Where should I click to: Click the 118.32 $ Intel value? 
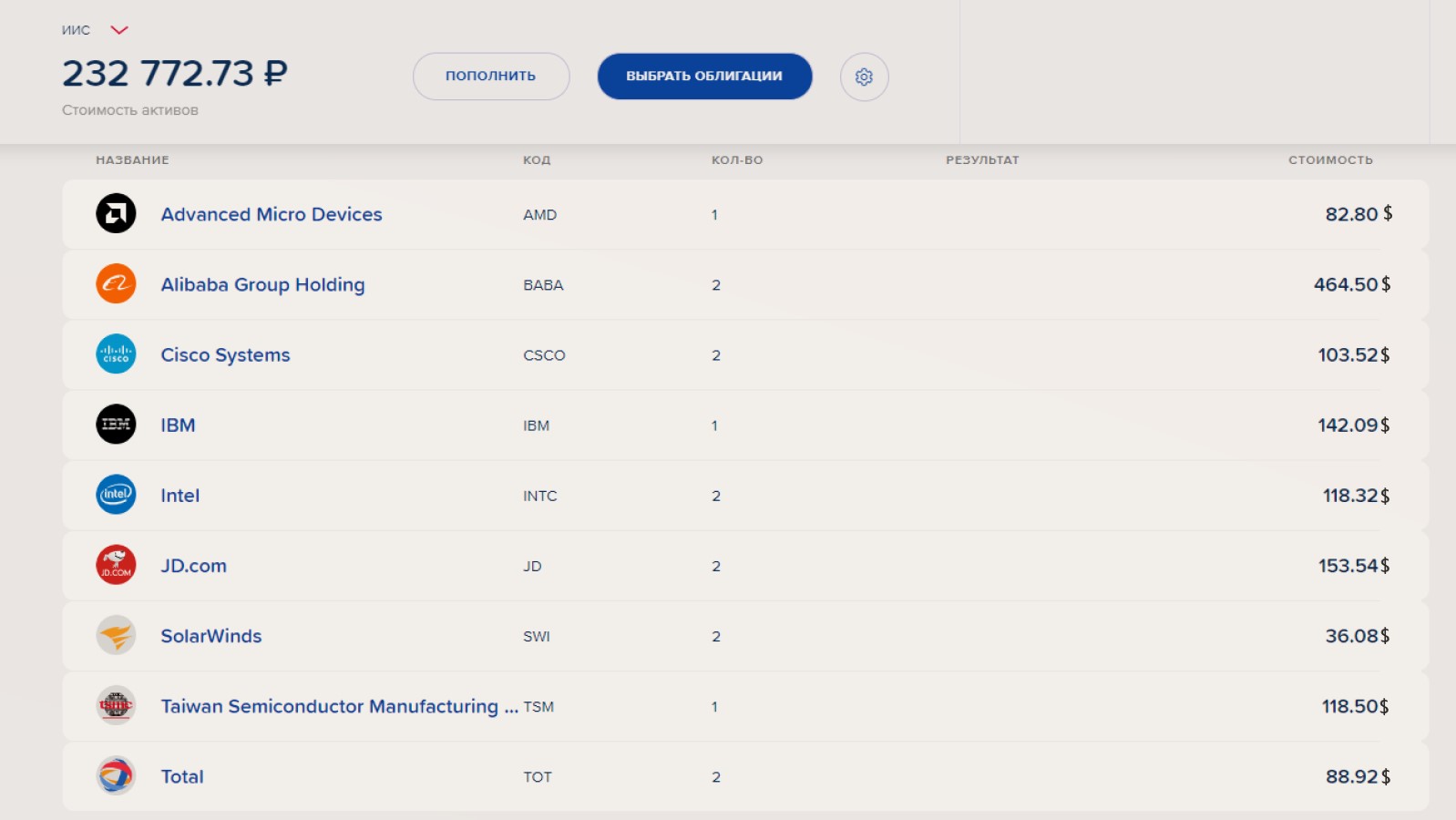coord(1357,496)
